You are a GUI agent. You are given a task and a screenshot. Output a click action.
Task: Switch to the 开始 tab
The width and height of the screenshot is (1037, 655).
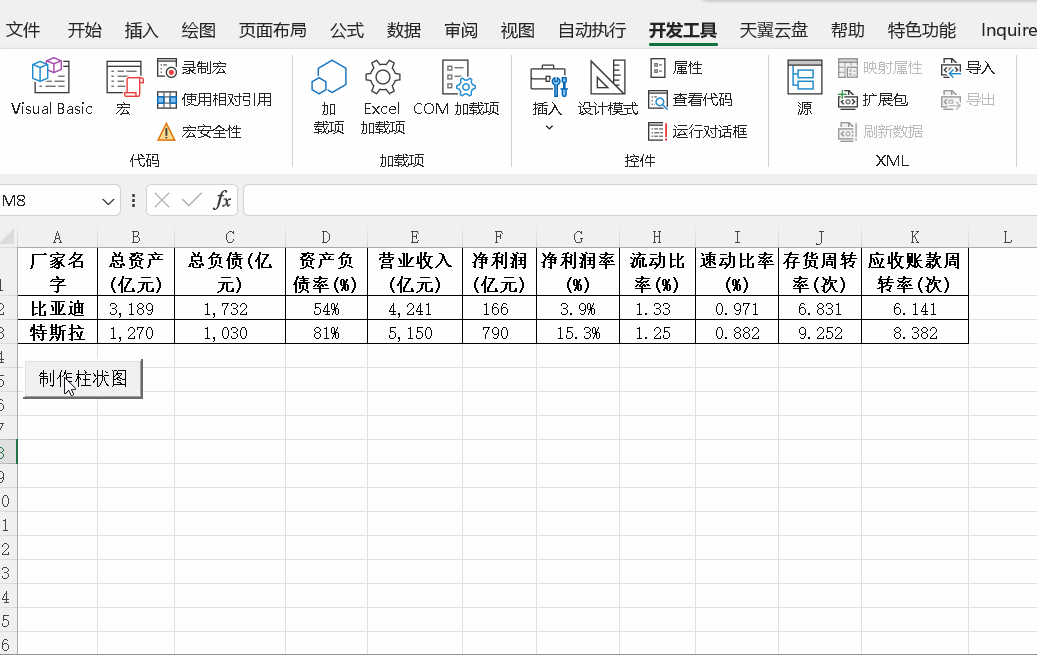coord(85,30)
